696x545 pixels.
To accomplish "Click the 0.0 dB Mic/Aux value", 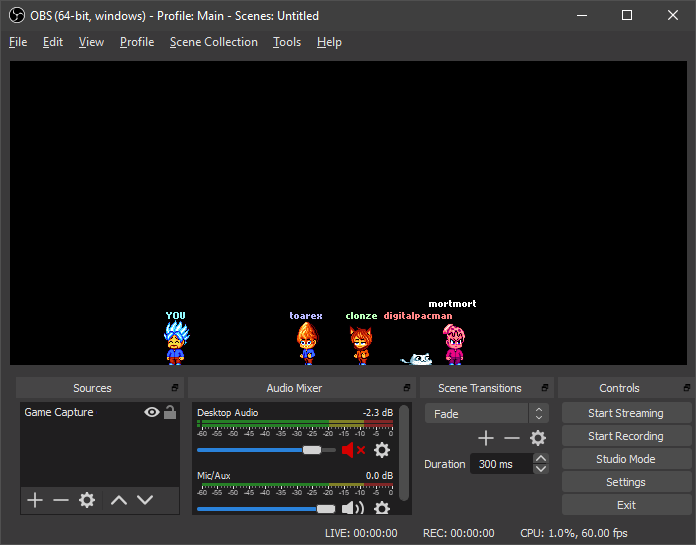I will click(379, 476).
